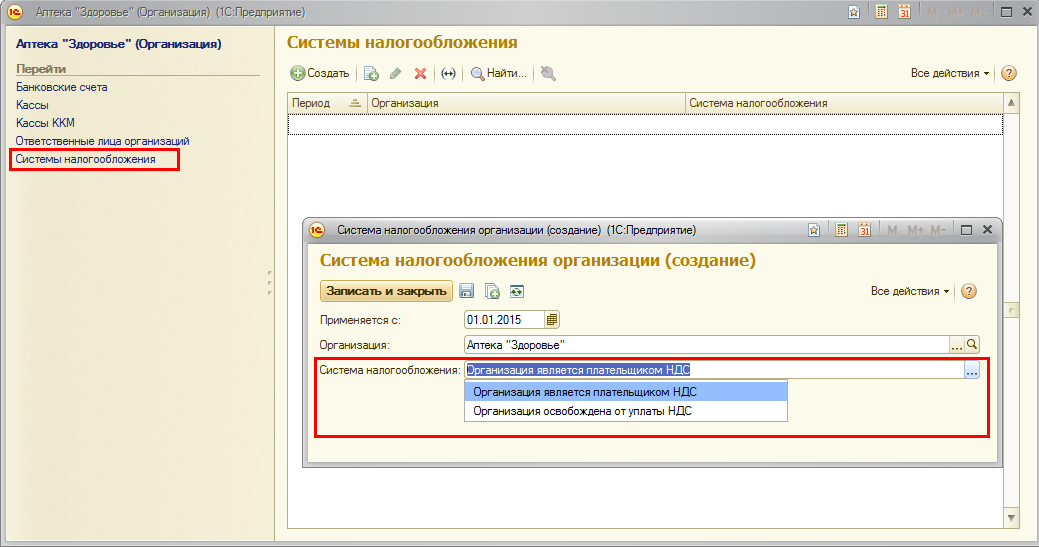Open the calculator icon in main title bar
The image size is (1039, 547).
point(881,12)
